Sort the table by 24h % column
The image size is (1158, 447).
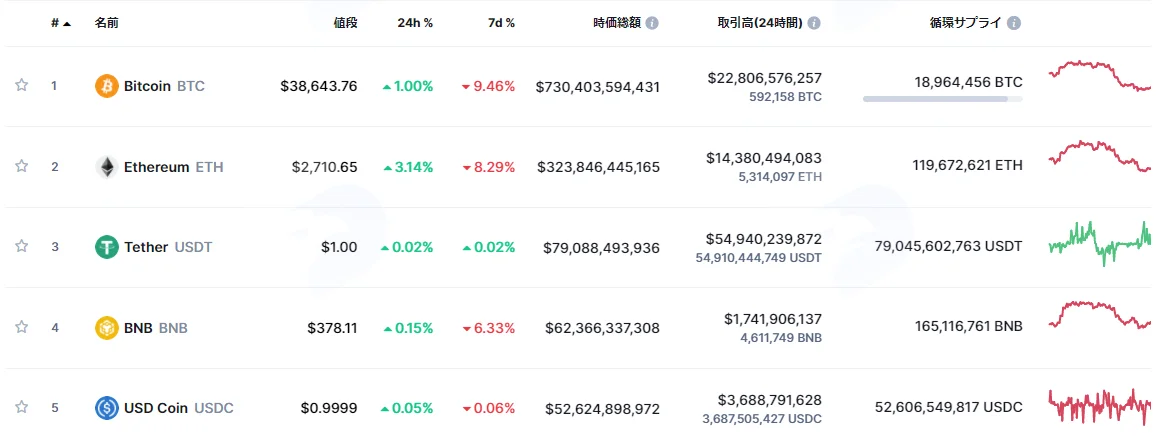click(415, 23)
